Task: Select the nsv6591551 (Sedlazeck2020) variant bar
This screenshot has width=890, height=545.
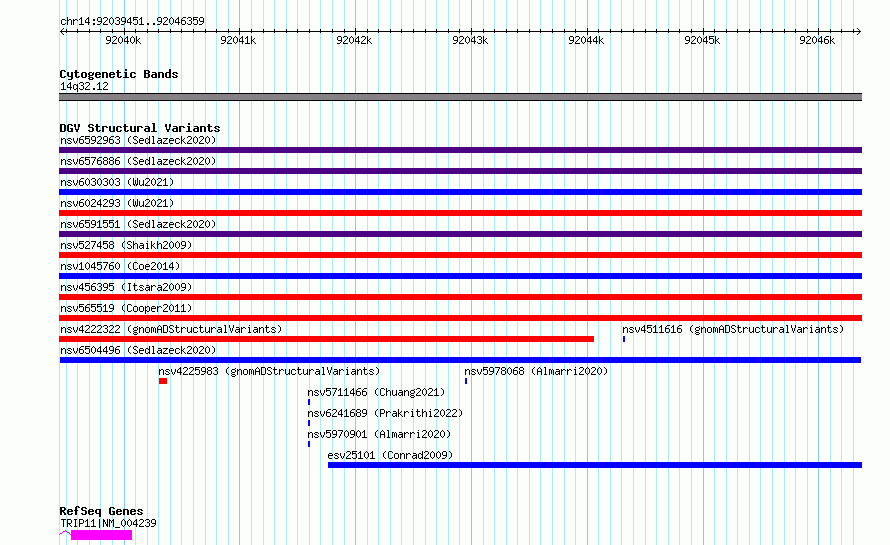Action: [x=460, y=234]
